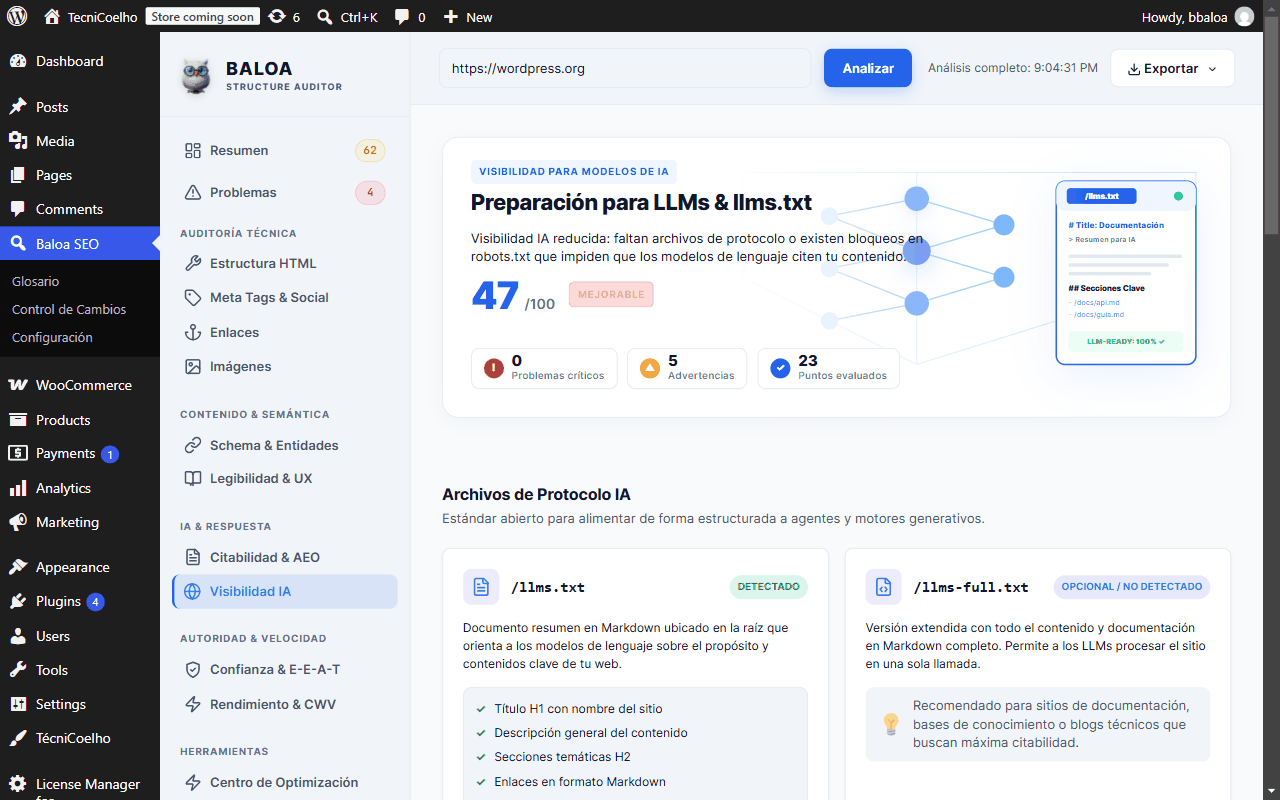Click the DETECTADO status badge
The height and width of the screenshot is (800, 1280).
point(768,587)
